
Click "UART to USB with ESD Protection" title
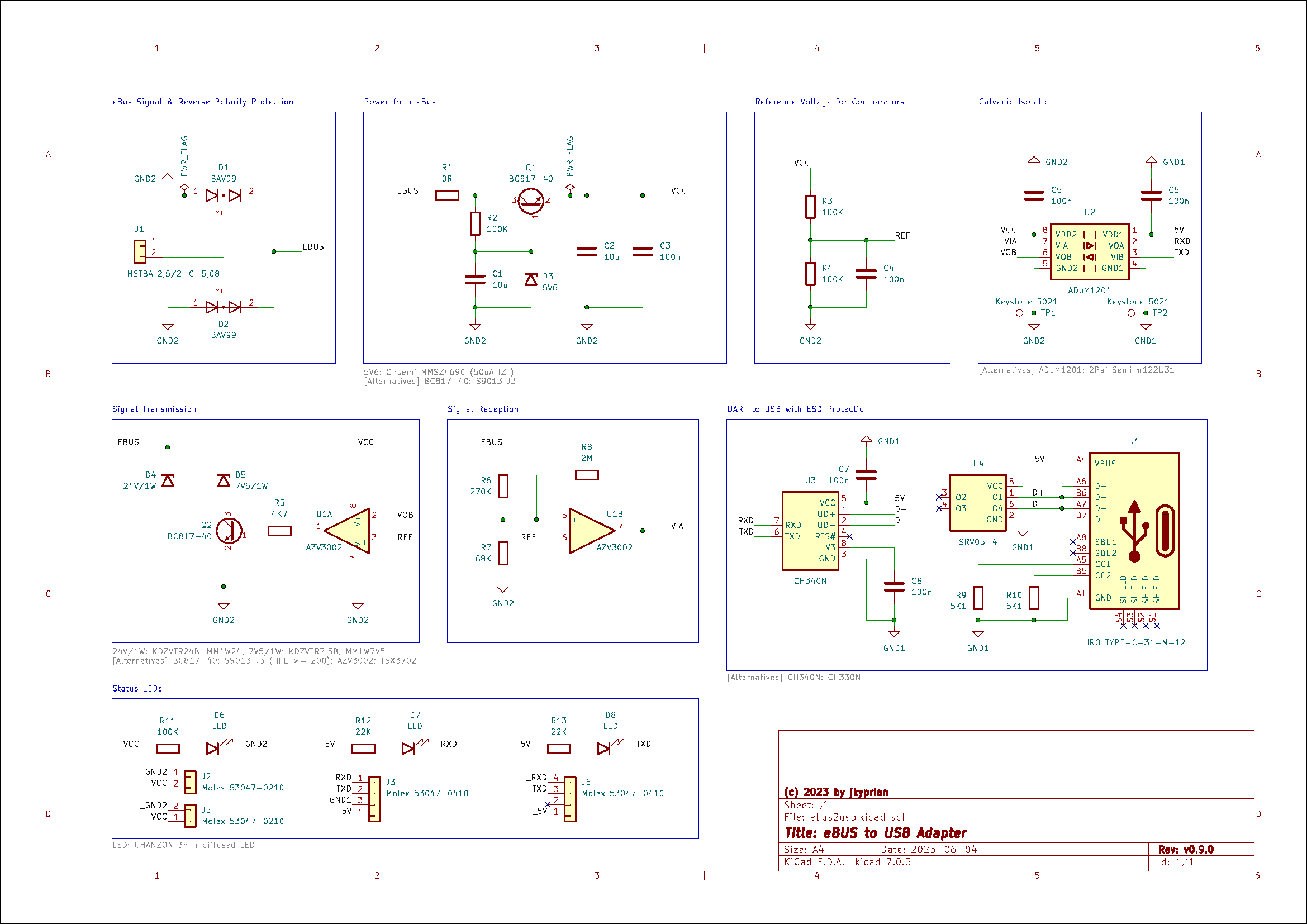click(797, 409)
